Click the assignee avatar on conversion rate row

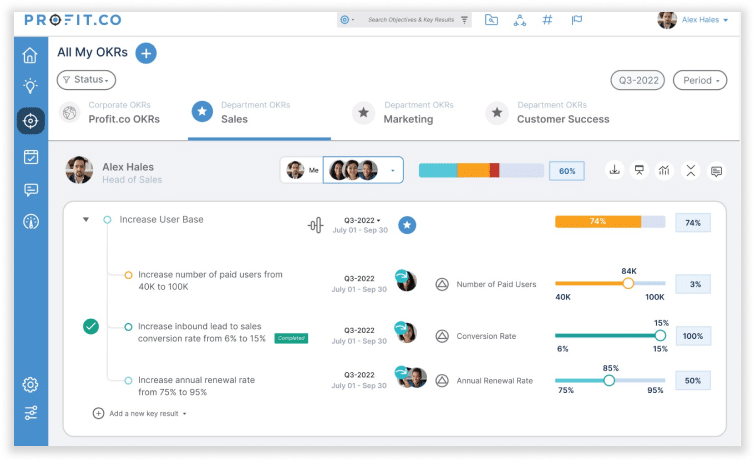tap(405, 332)
